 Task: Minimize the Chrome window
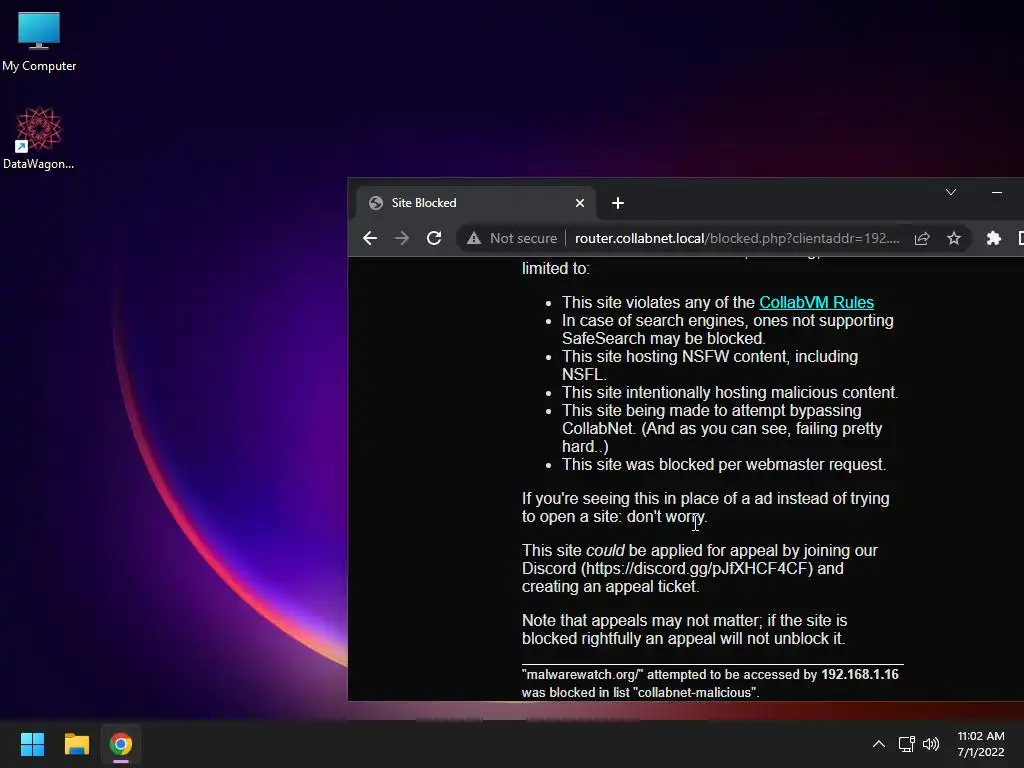coord(997,192)
